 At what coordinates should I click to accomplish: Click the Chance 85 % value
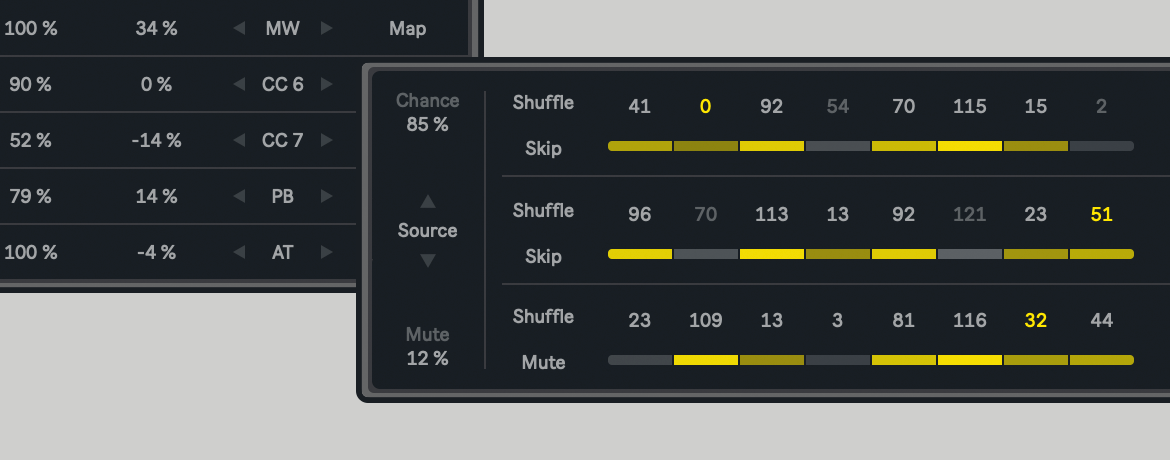coord(427,125)
